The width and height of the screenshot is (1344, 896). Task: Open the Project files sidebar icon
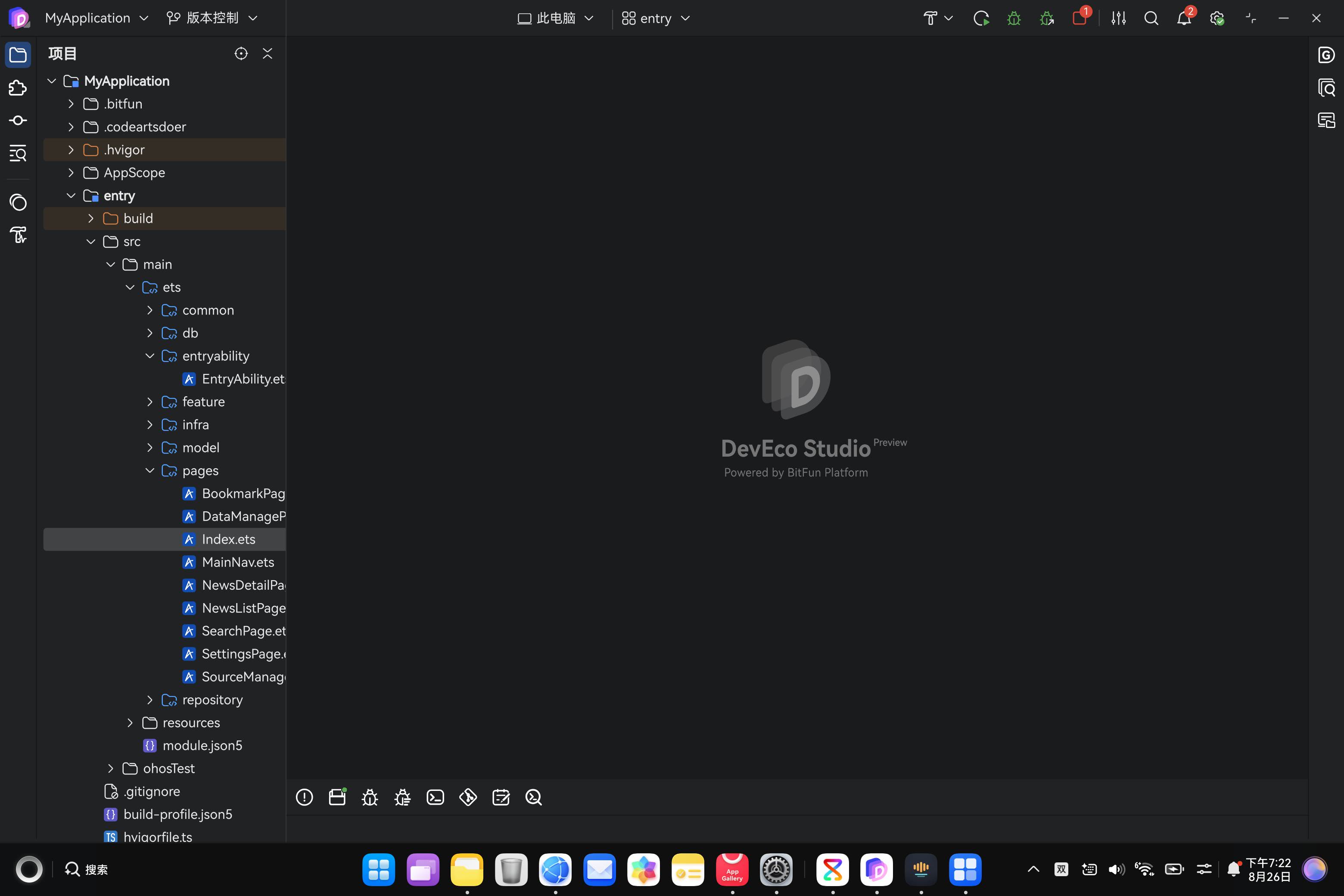(x=18, y=55)
